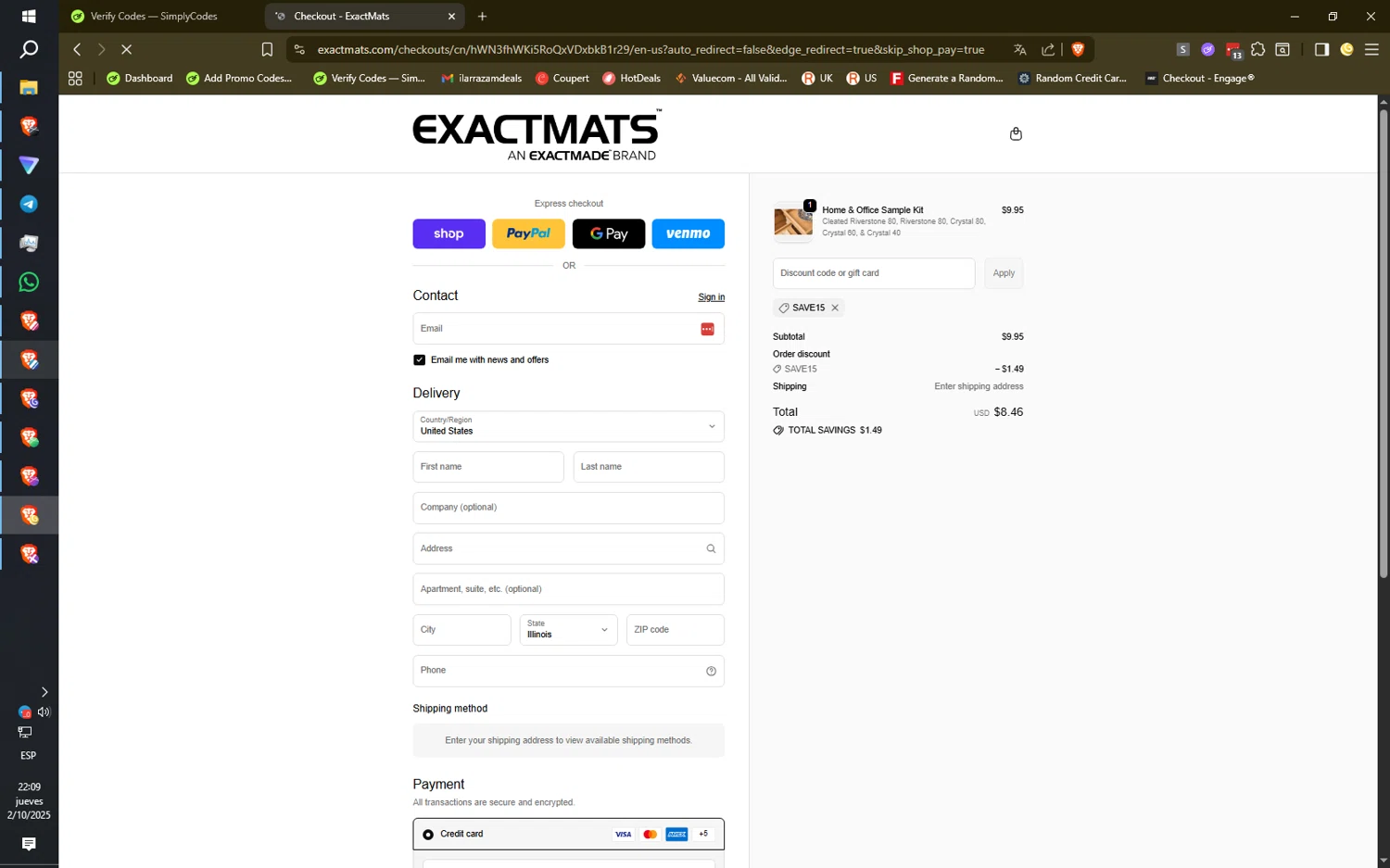Open the Generate a Random... bookmark
This screenshot has height=868, width=1390.
coord(947,79)
